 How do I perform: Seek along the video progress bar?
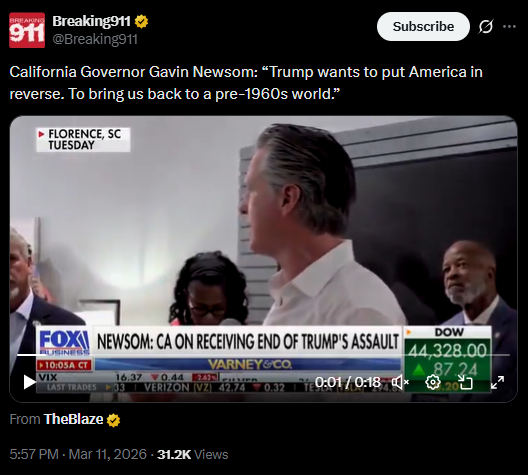click(x=263, y=355)
